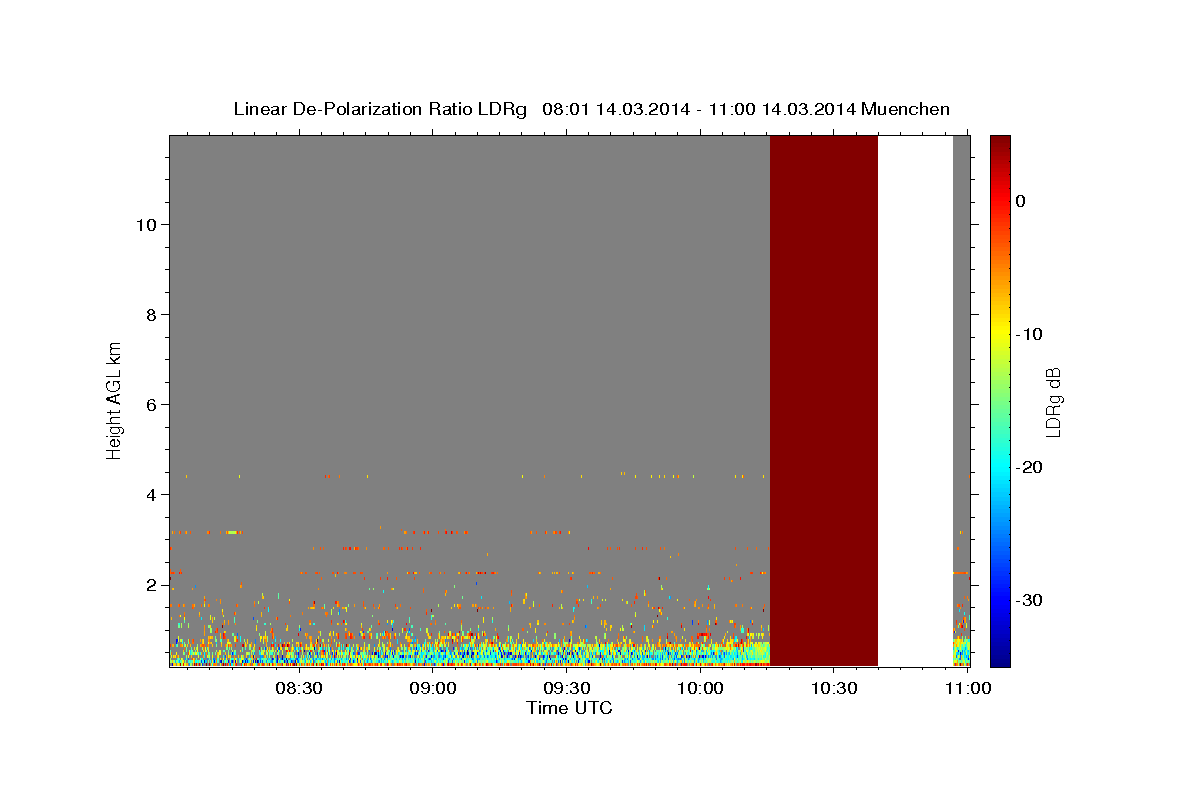The height and width of the screenshot is (800, 1200).
Task: Click the 'Height AGL km' axis label
Action: coord(115,399)
